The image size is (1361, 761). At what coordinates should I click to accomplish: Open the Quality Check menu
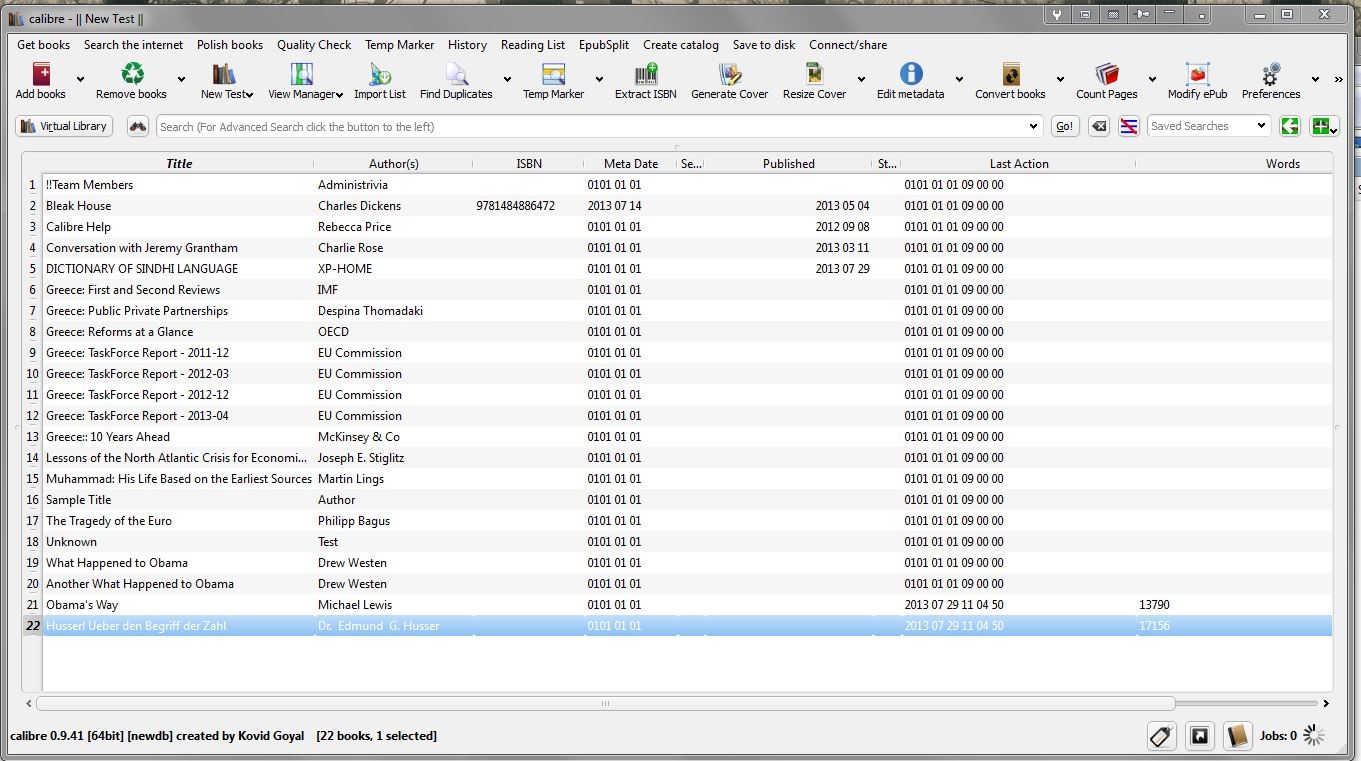[314, 45]
